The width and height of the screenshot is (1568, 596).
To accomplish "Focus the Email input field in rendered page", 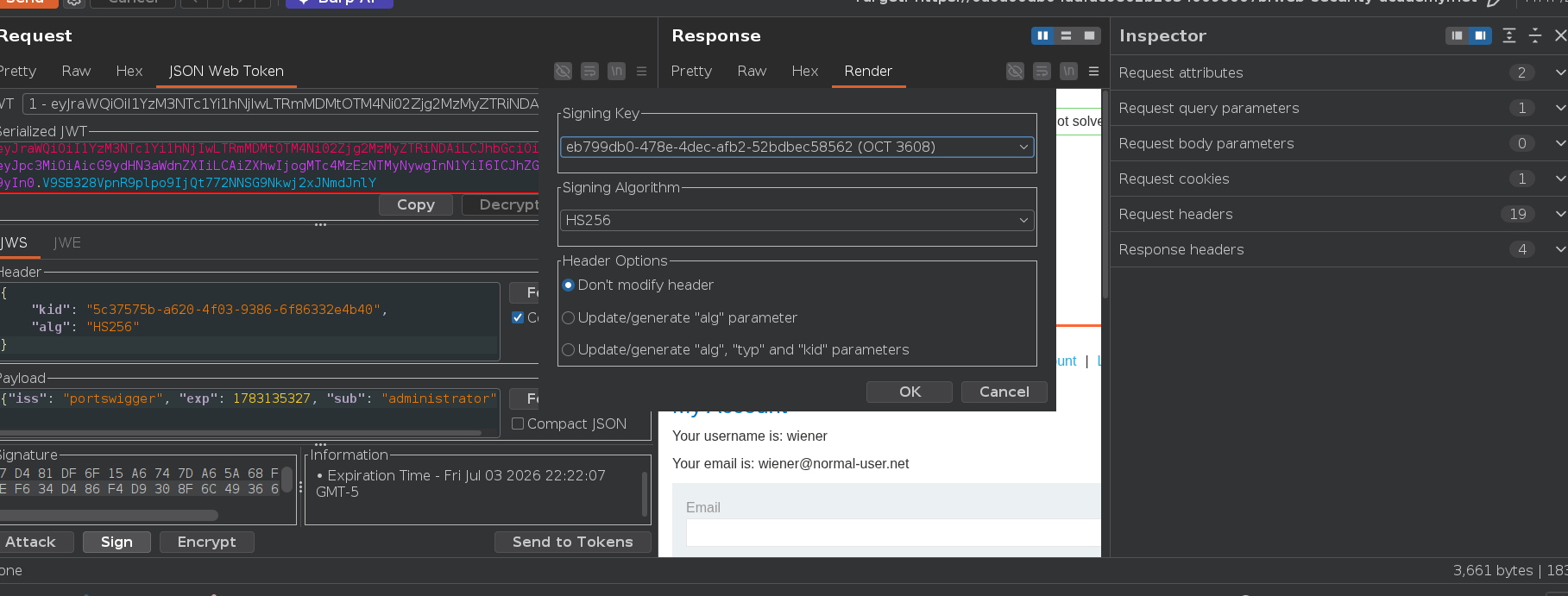I will coord(893,532).
